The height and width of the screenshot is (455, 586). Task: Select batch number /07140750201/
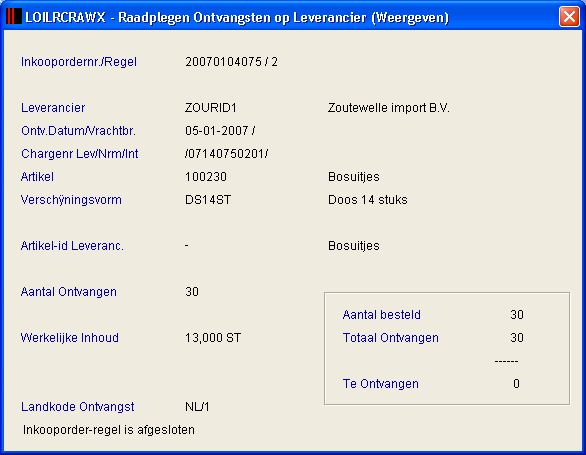pyautogui.click(x=226, y=154)
